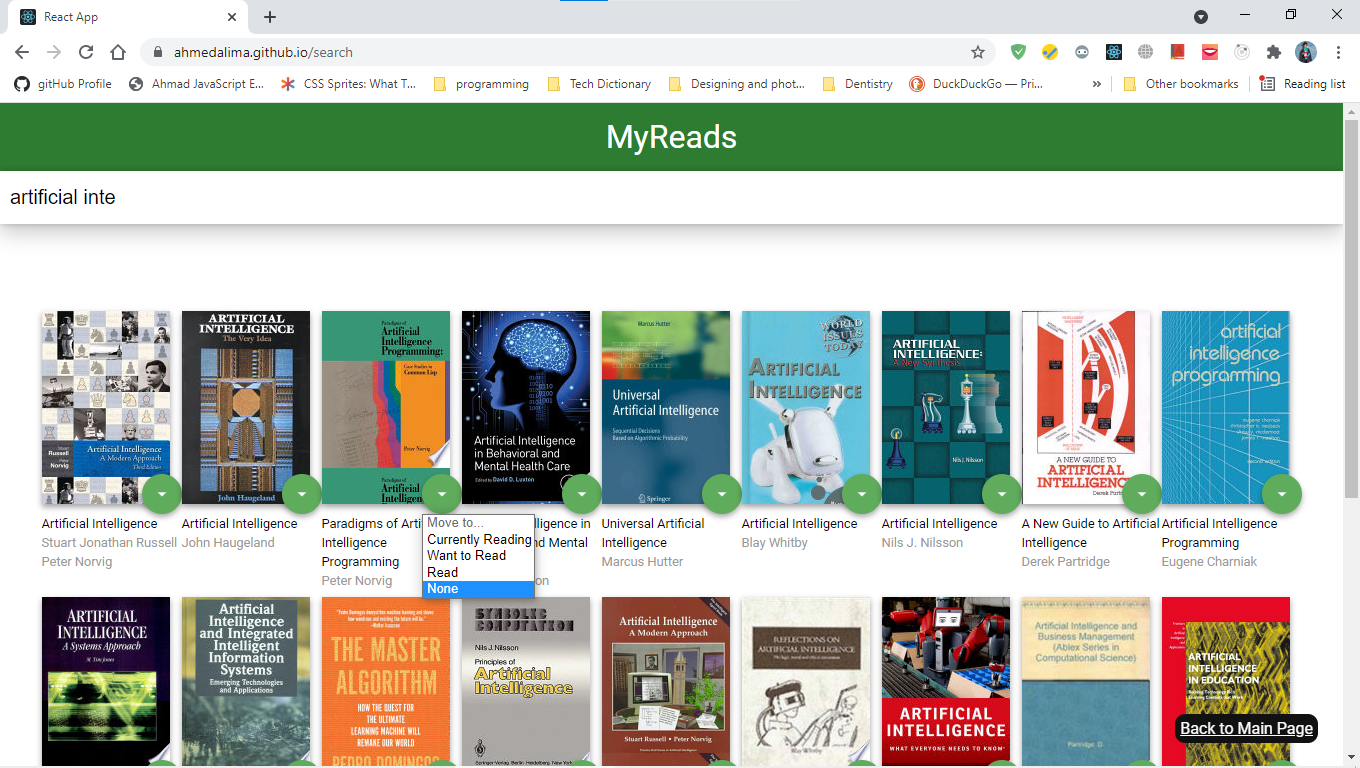Go forward with the browser forward arrow
The width and height of the screenshot is (1360, 768).
click(54, 52)
